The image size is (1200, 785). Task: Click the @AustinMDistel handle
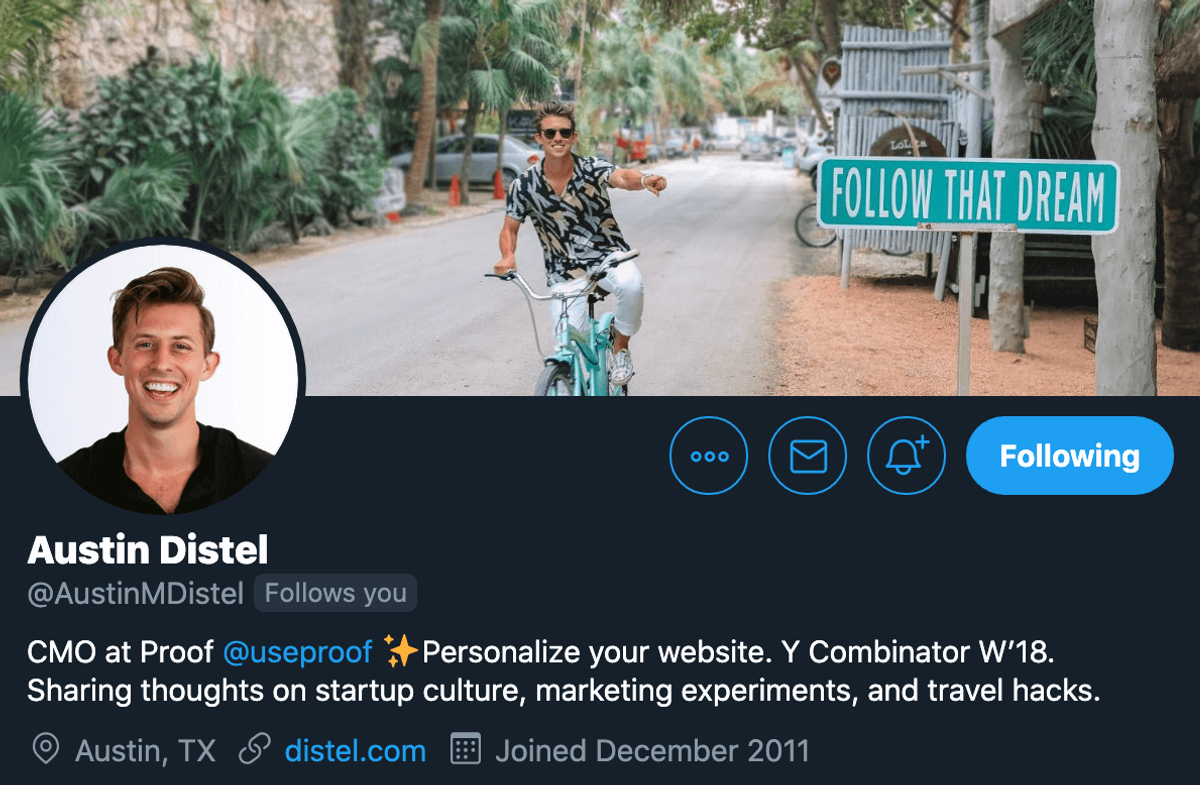tap(136, 593)
